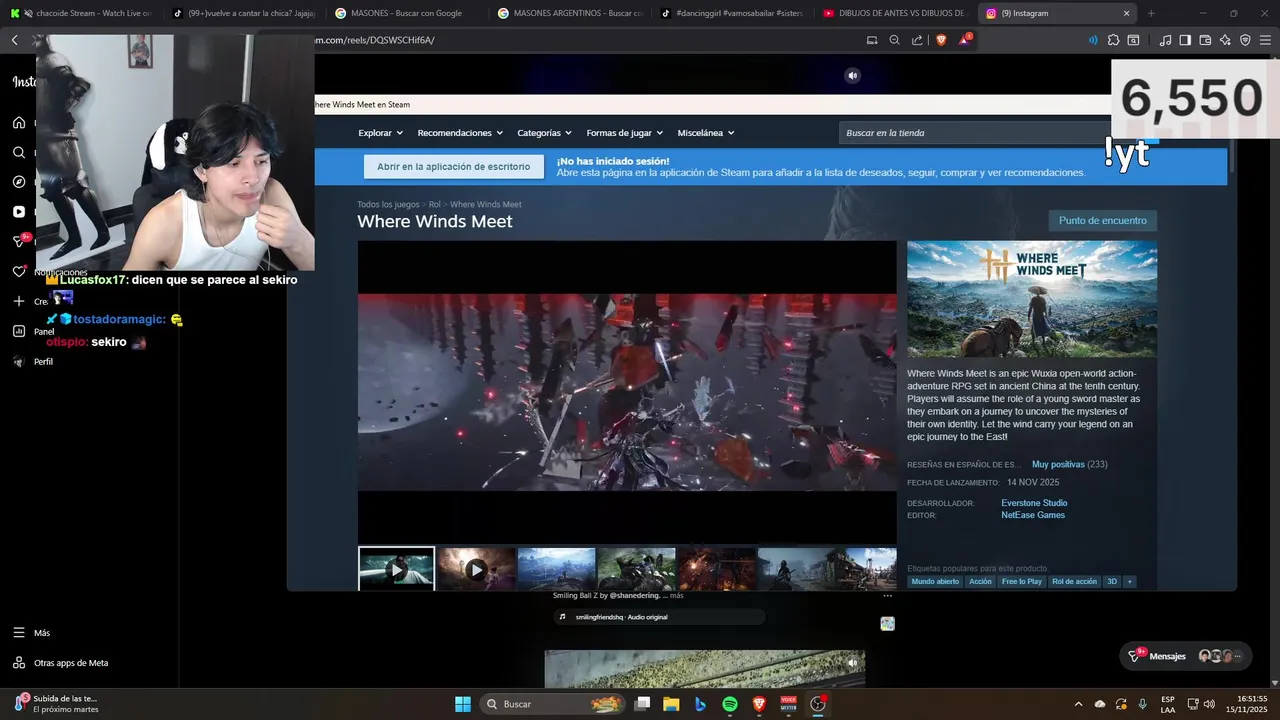The width and height of the screenshot is (1280, 720).
Task: Open Instagram direct messages paper-plane icon
Action: coord(19,241)
